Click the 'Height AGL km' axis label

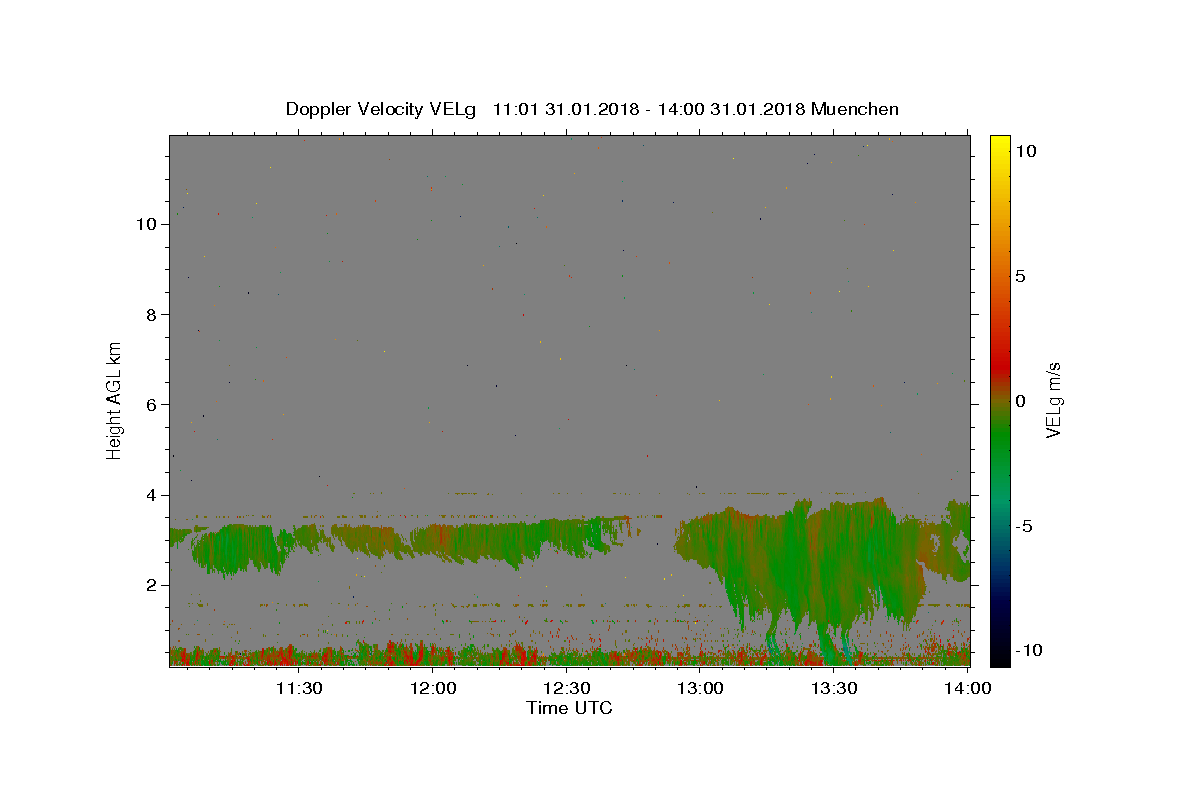[x=115, y=400]
